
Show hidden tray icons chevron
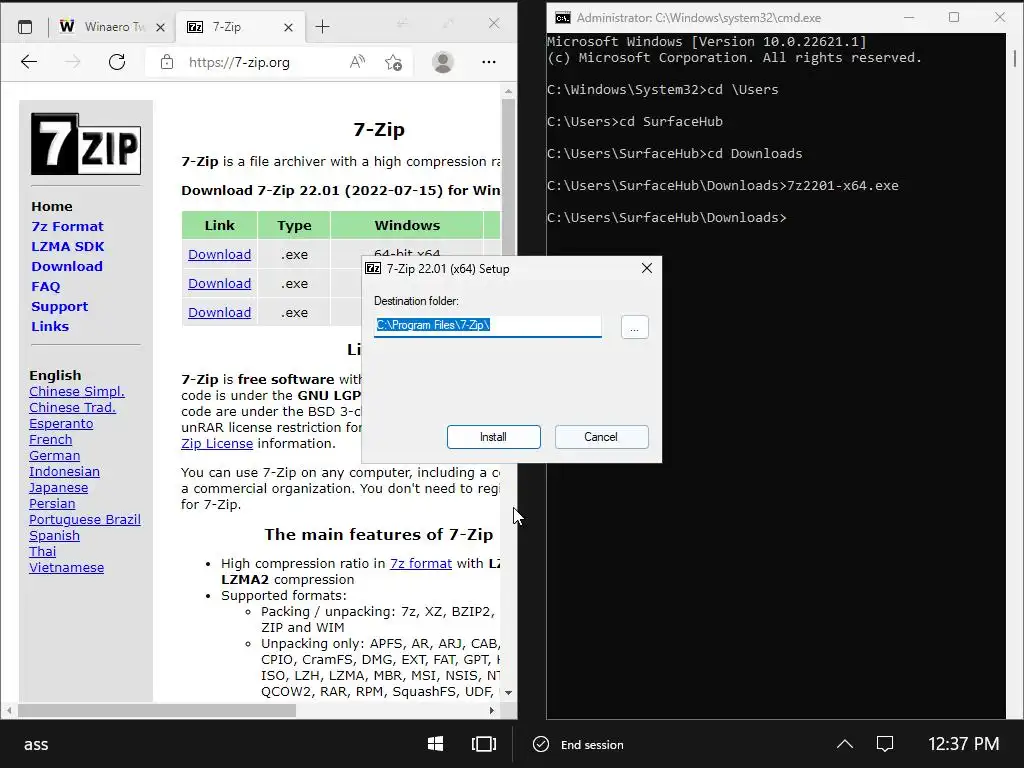point(844,744)
